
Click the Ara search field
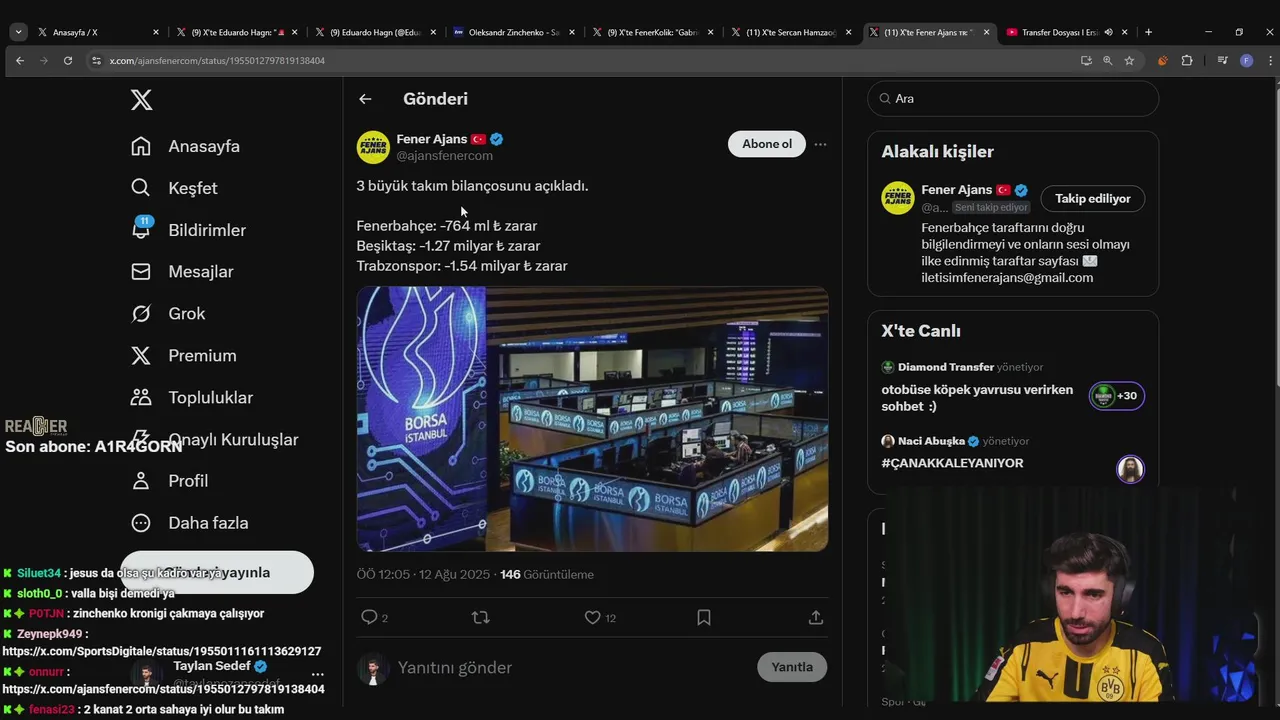coord(1013,99)
